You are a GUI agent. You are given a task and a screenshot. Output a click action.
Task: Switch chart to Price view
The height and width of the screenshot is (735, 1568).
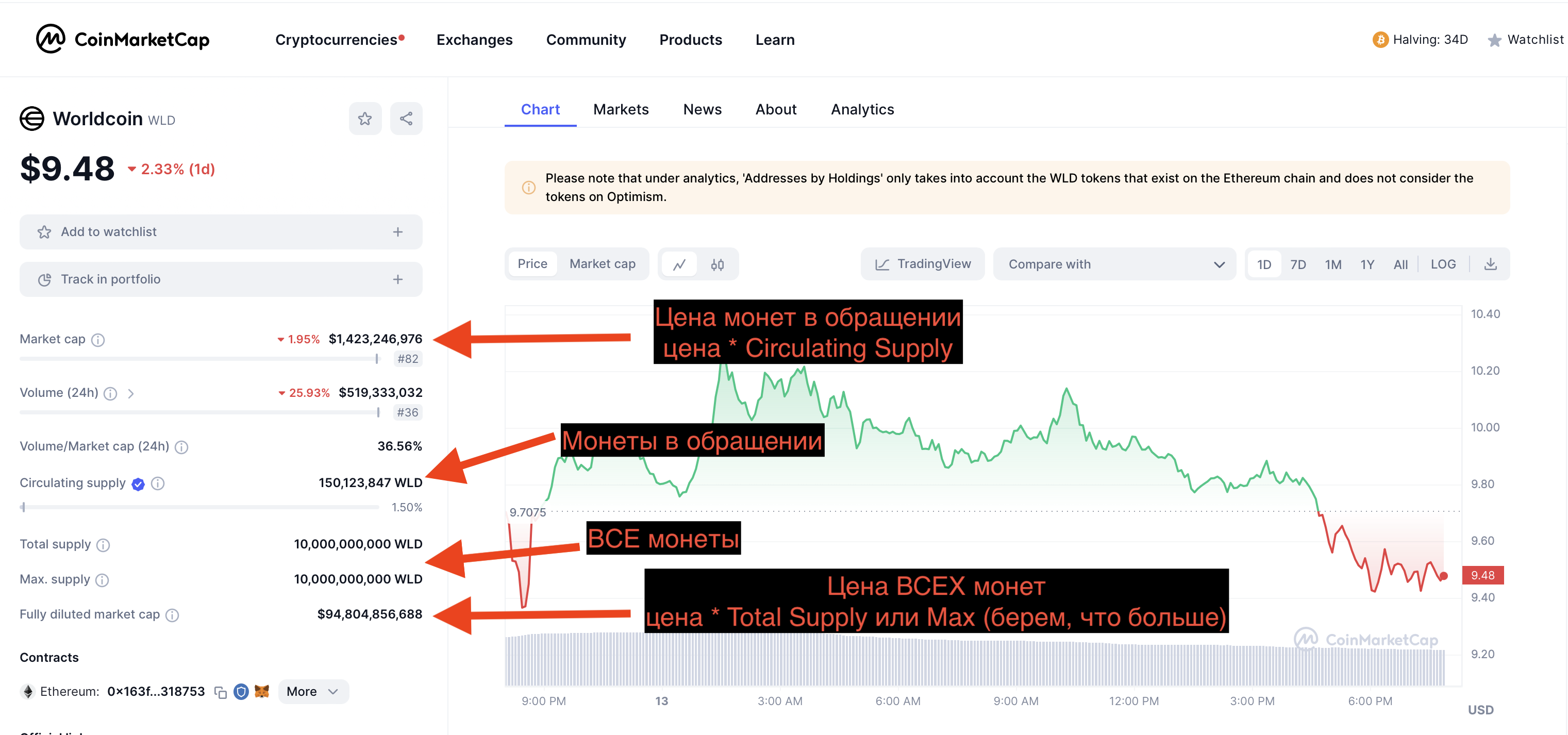532,264
